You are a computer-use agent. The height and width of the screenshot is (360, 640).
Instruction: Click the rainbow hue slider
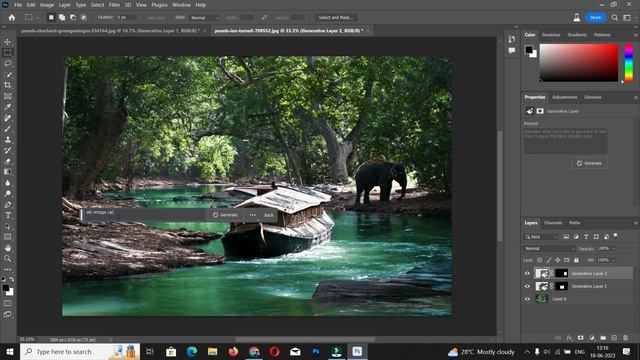[x=629, y=63]
